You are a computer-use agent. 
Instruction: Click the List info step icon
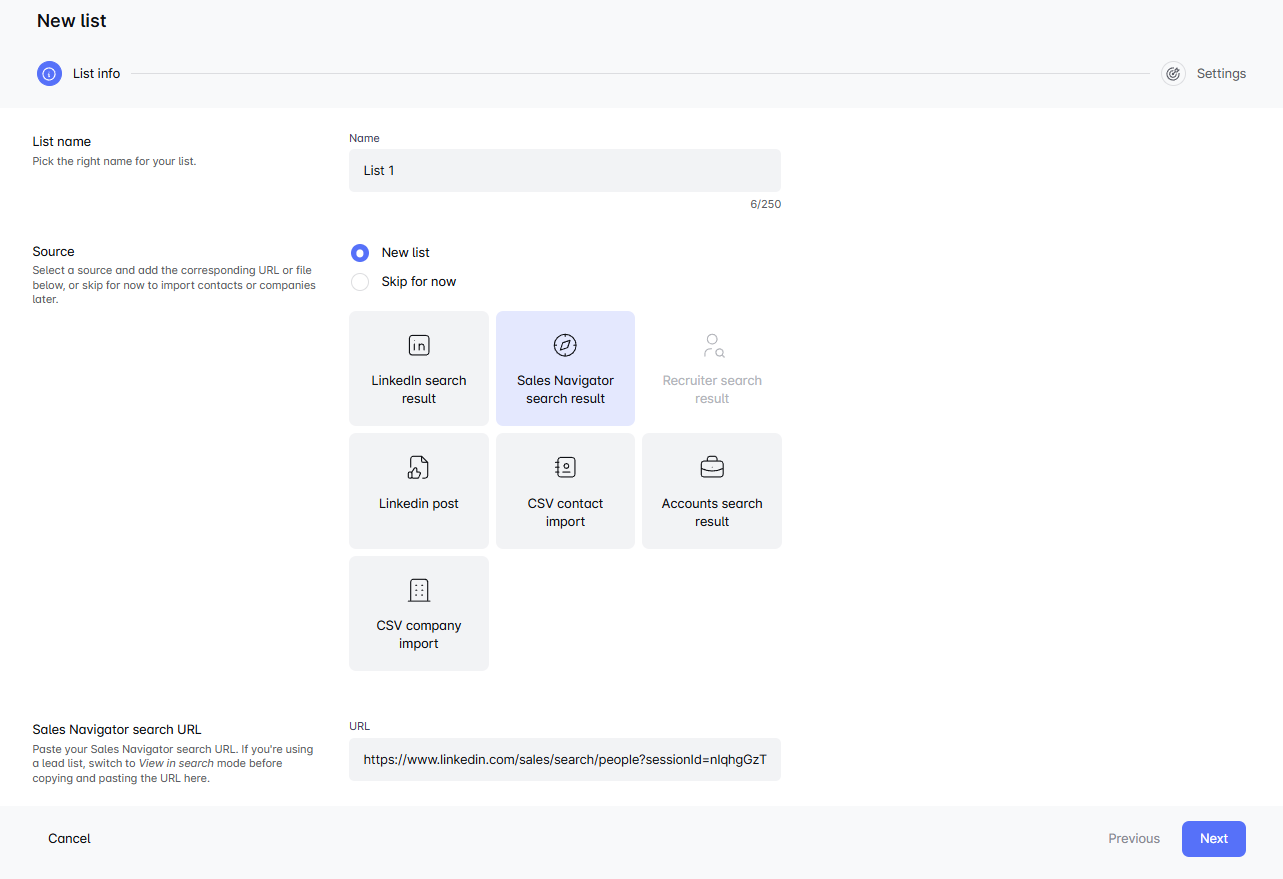click(x=49, y=73)
